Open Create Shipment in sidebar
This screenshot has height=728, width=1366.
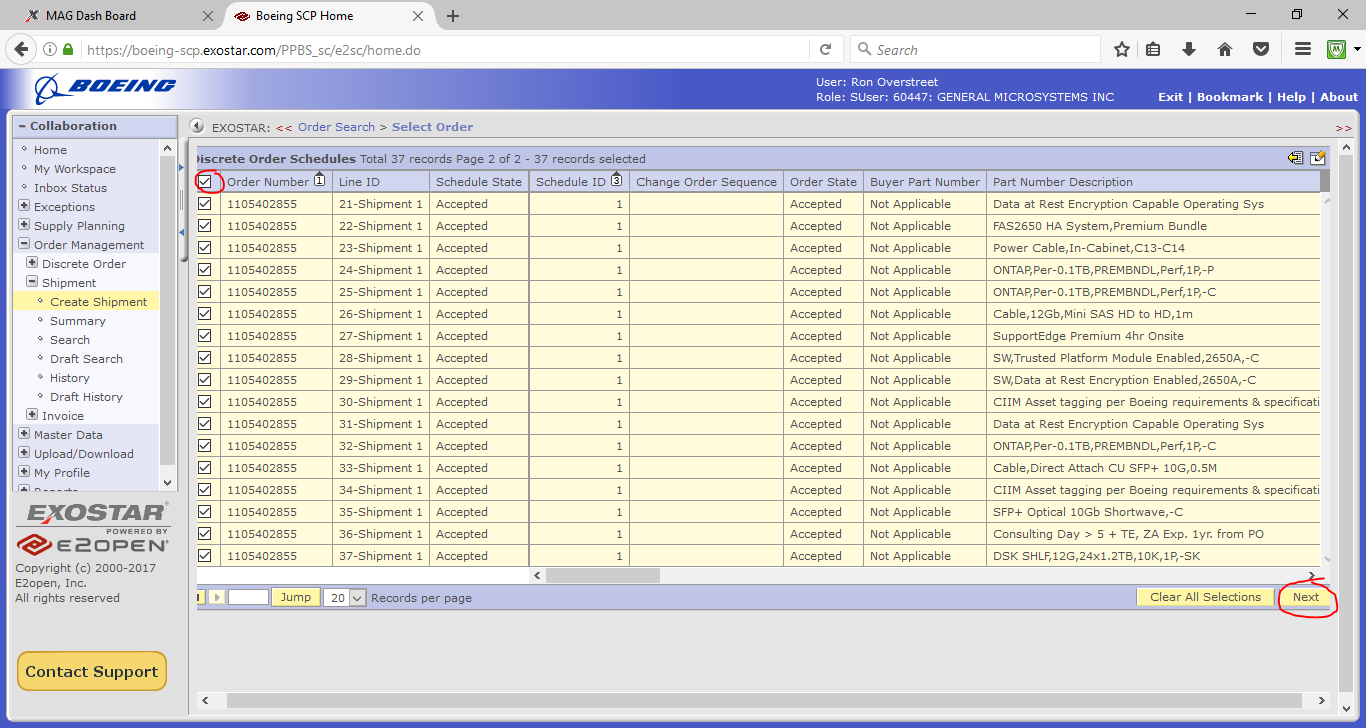tap(98, 302)
